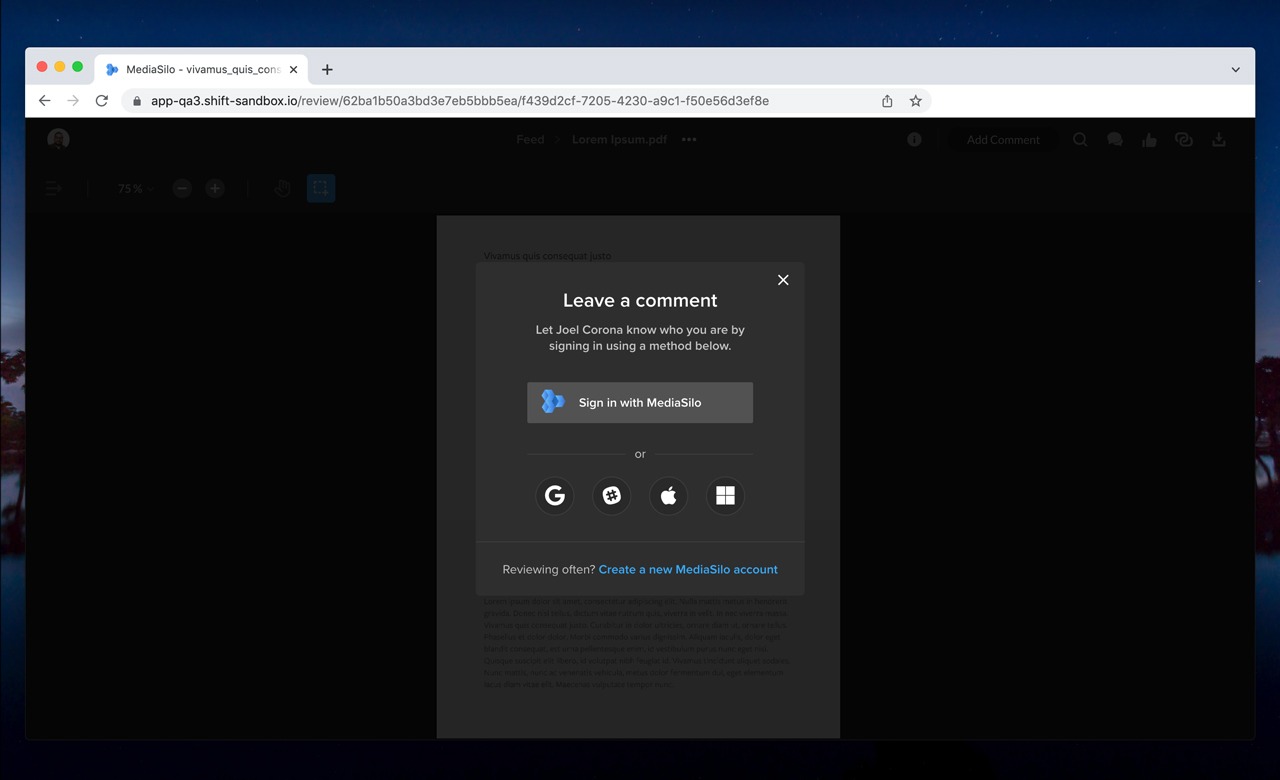Bookmark this page with the star
The image size is (1280, 780).
915,101
